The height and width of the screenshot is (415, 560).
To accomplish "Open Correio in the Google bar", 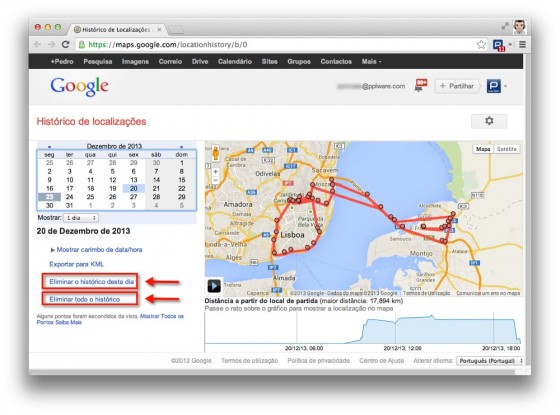I will click(x=170, y=61).
